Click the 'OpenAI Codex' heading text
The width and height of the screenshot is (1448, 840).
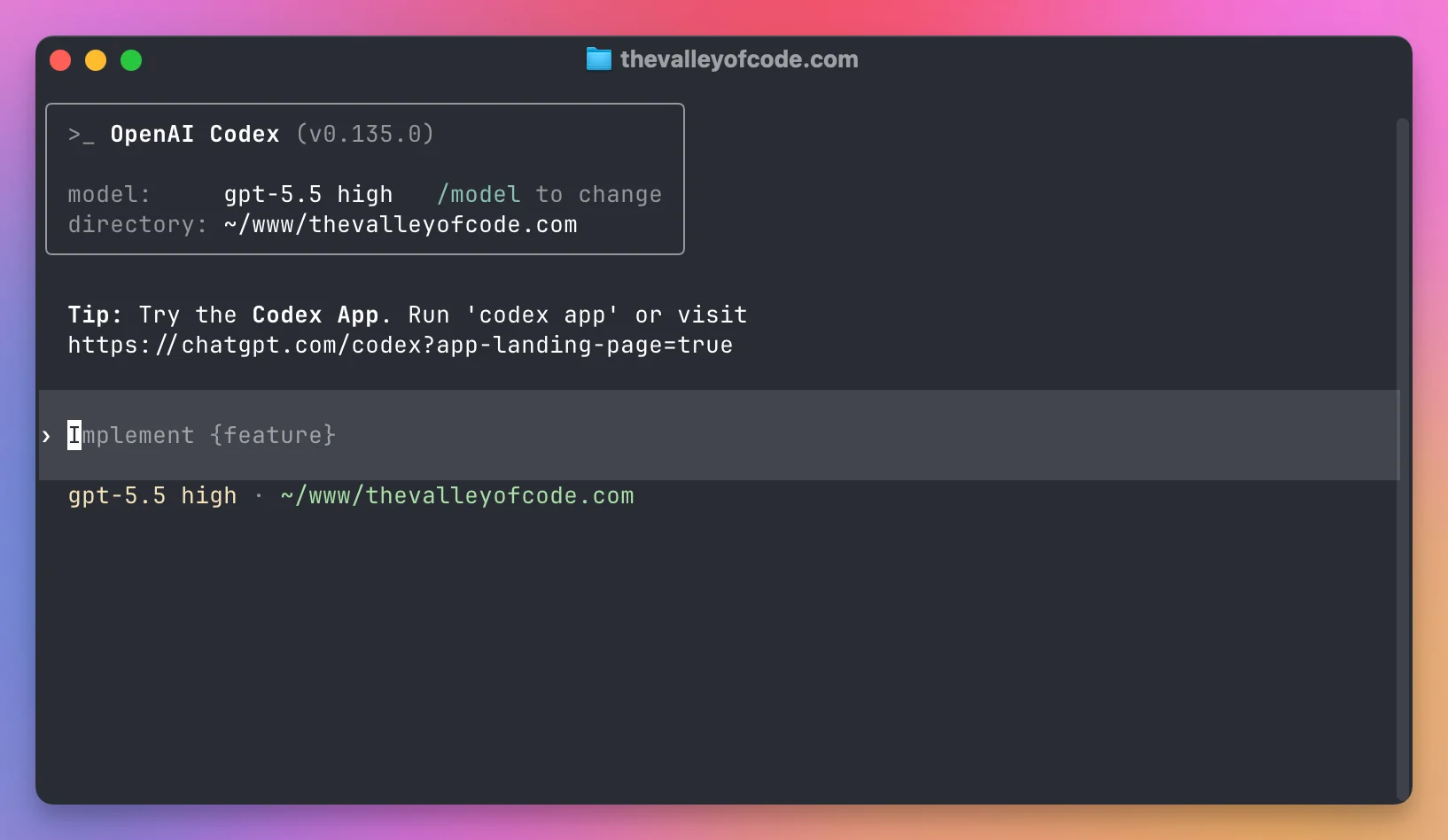tap(195, 134)
